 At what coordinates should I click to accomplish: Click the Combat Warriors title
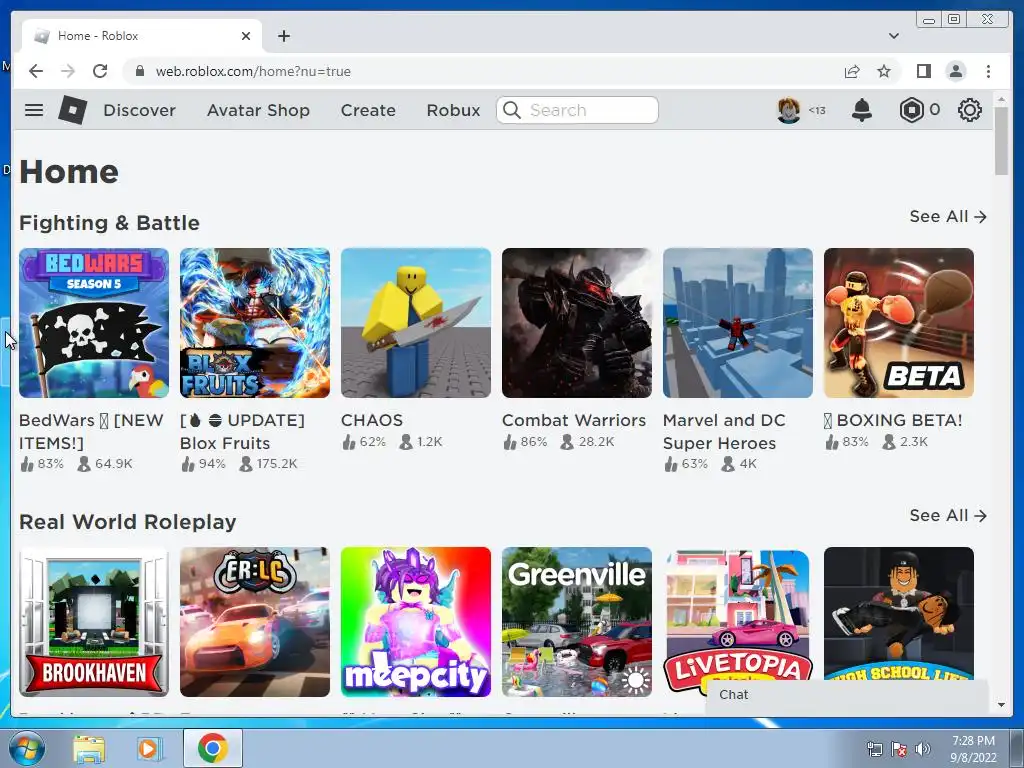[573, 420]
